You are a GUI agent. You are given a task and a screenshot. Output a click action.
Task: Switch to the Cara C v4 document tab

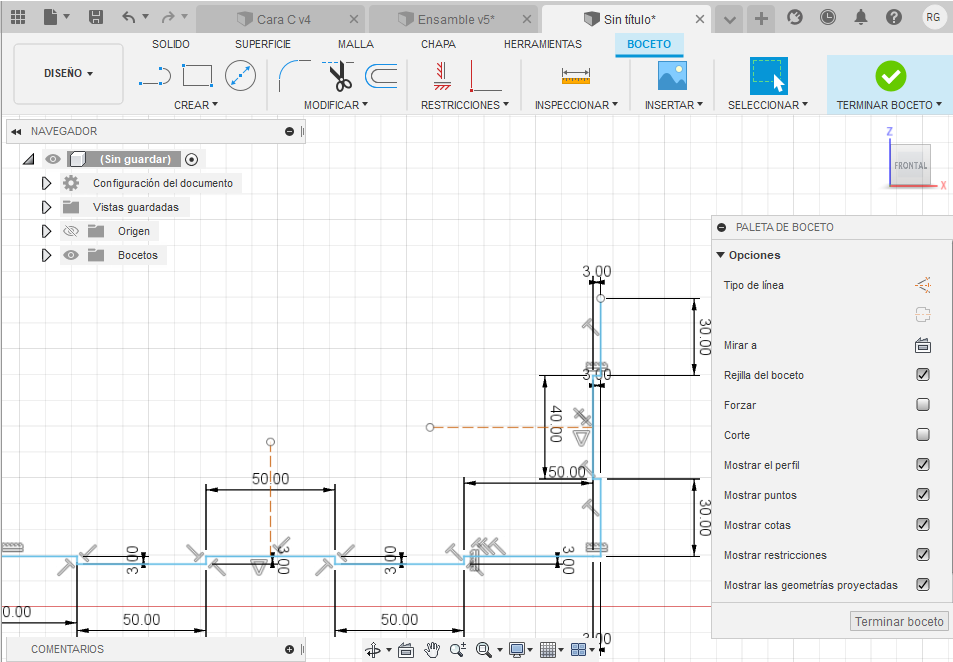(280, 19)
